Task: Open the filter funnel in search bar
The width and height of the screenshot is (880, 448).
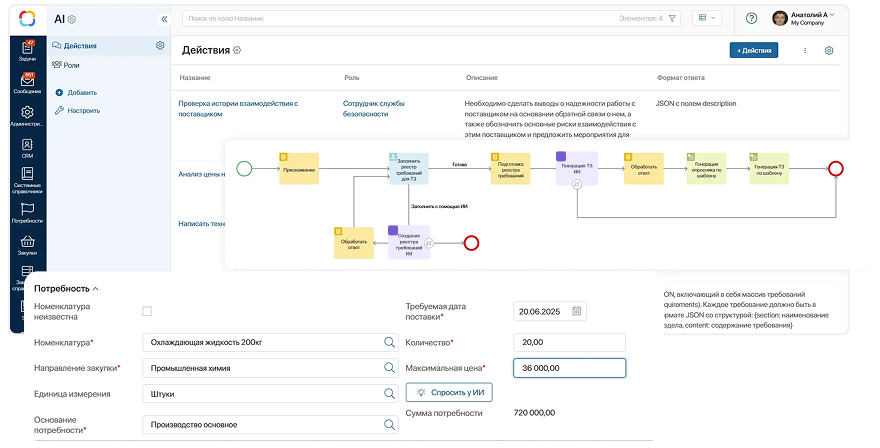Action: point(672,19)
